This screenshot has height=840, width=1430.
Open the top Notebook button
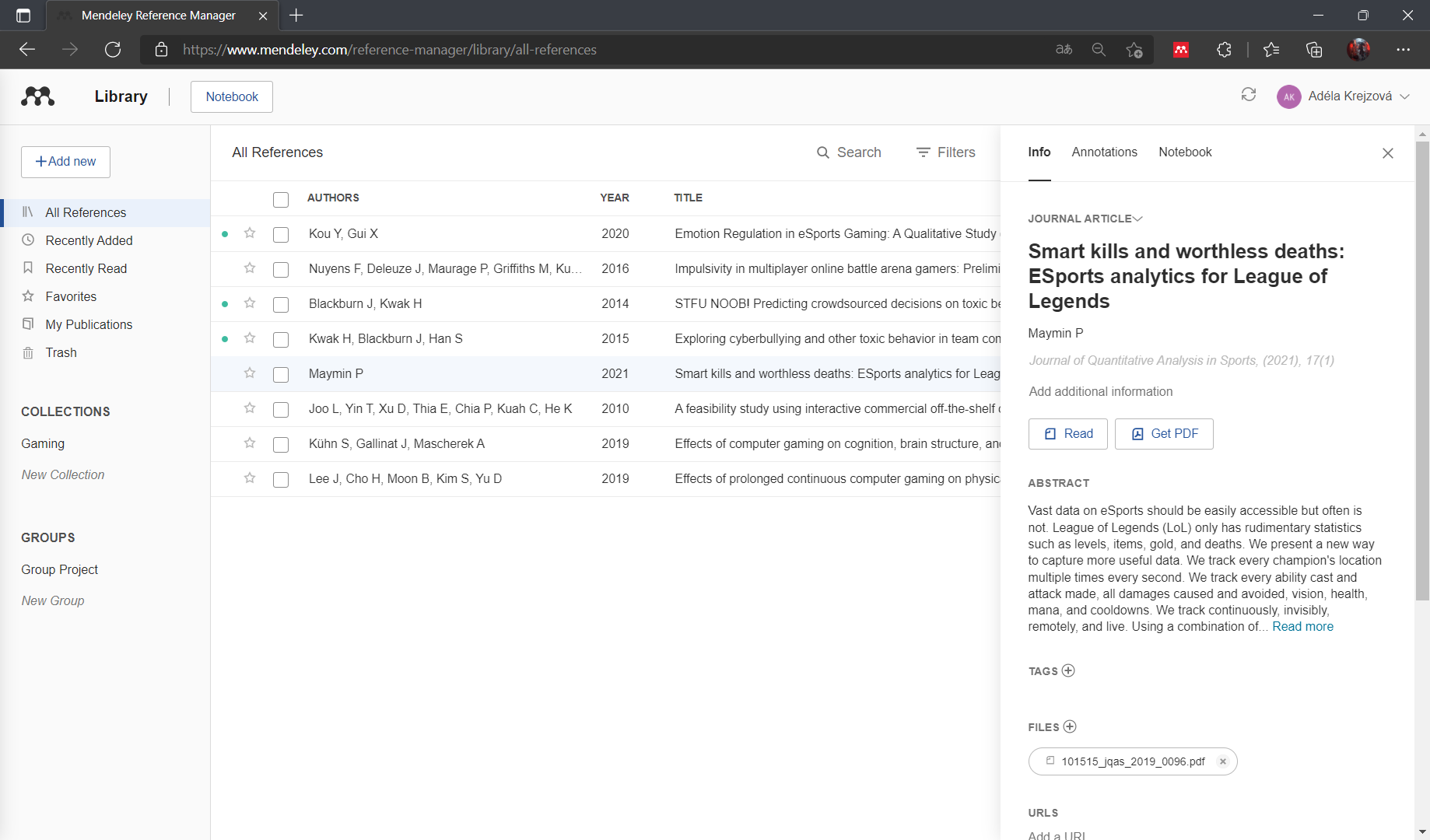232,96
